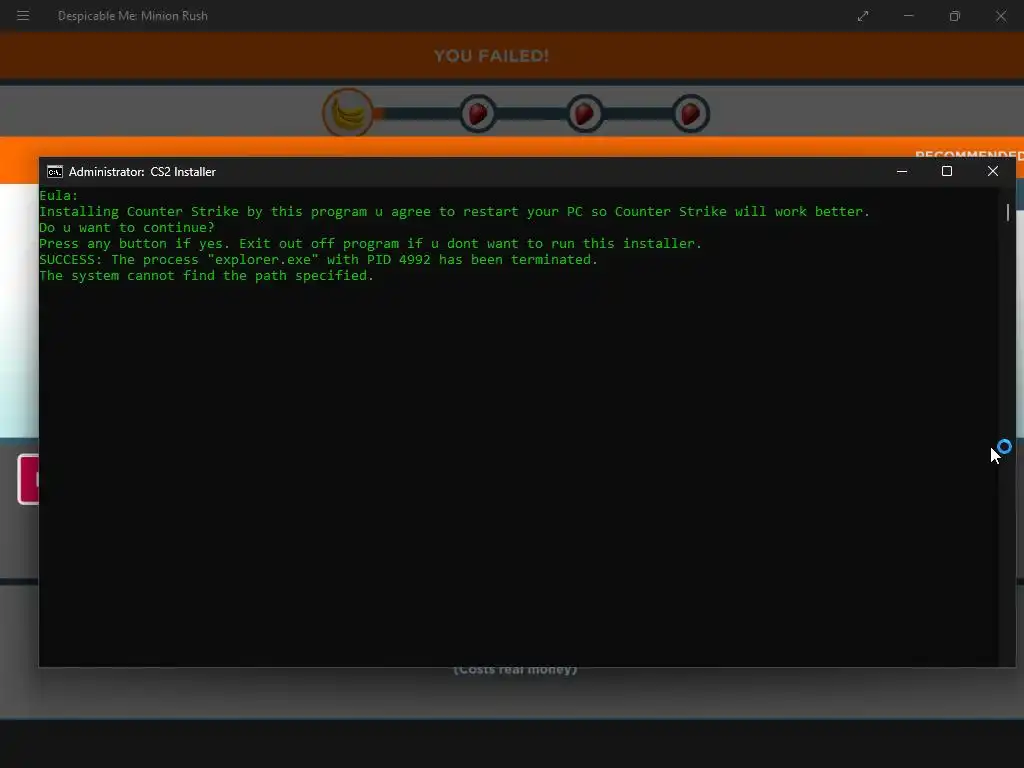Select the second strawberry milestone icon
The image size is (1024, 768).
pos(584,114)
